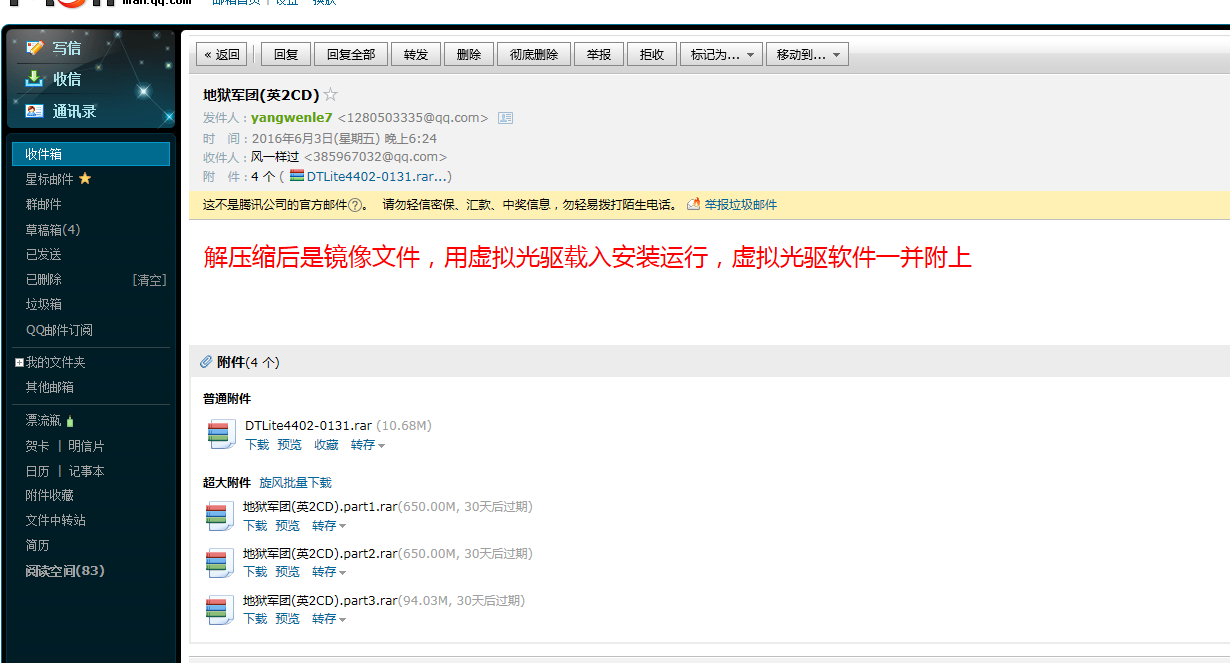This screenshot has height=663, width=1230.
Task: Star the email 地狱军团(英2CD)
Action: (x=331, y=95)
